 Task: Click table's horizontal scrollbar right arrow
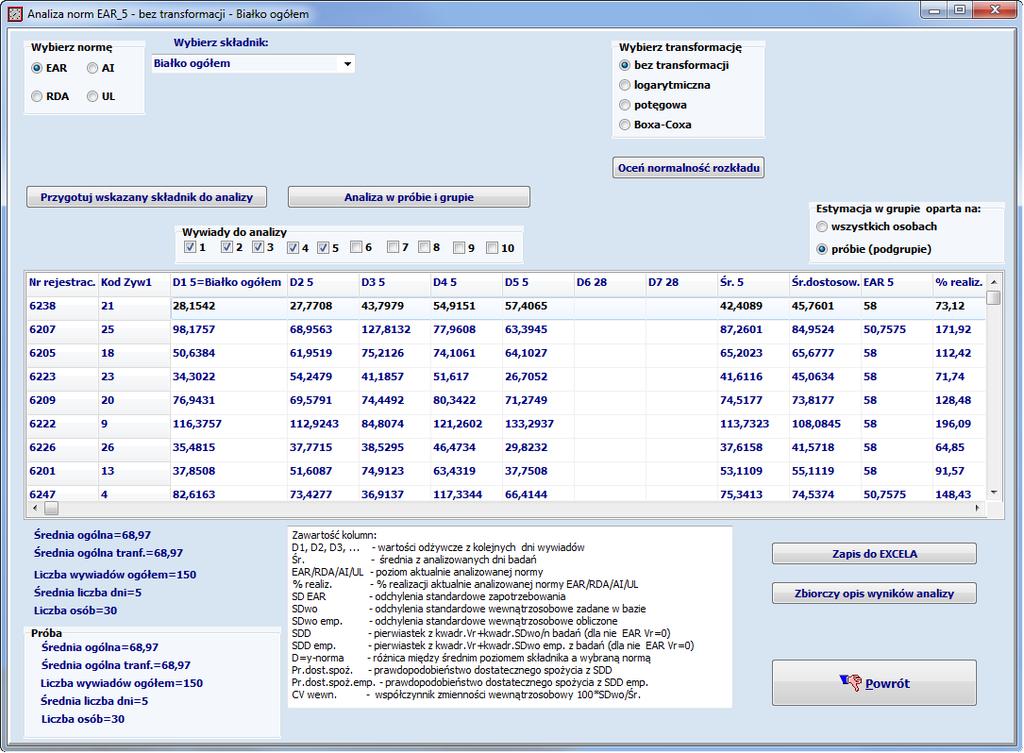978,507
